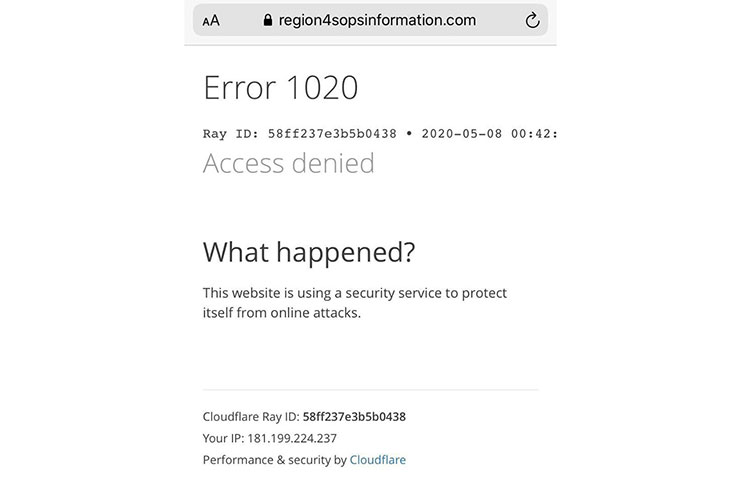
Task: Click the 'Cloudflare Ray ID:' label
Action: pos(251,417)
